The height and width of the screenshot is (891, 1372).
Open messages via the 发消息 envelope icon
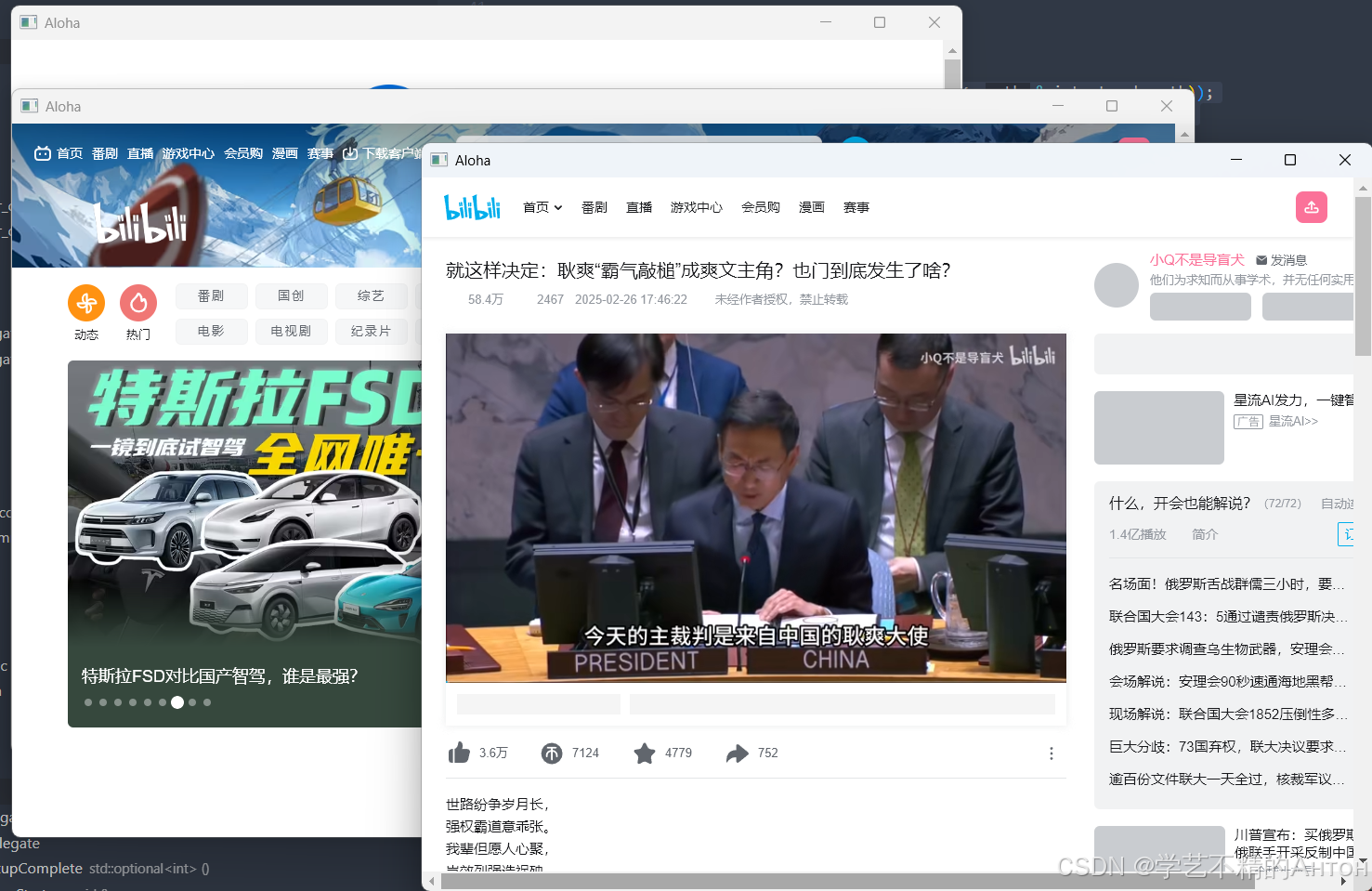tap(1261, 260)
